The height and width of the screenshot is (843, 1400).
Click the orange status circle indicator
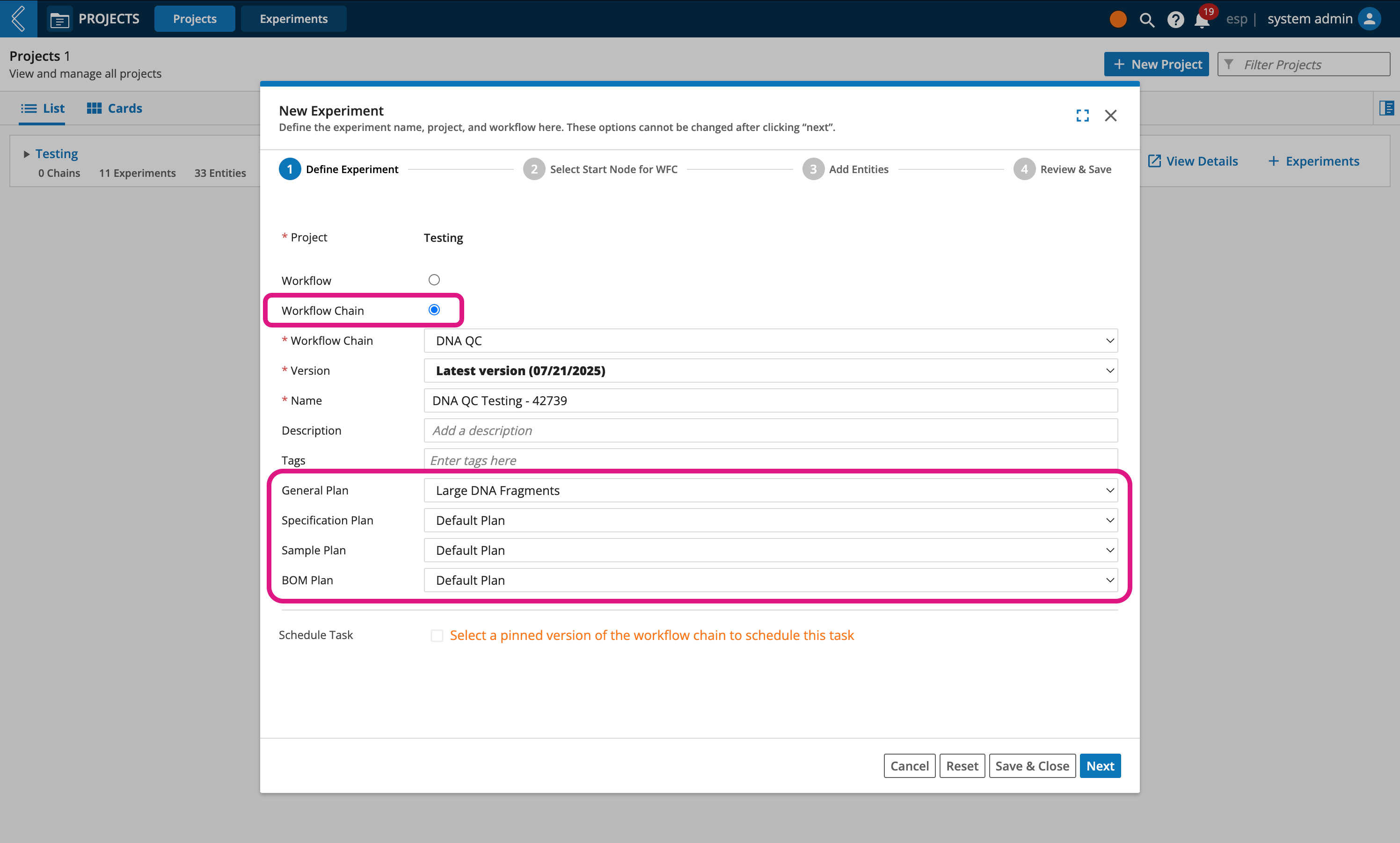pyautogui.click(x=1117, y=19)
